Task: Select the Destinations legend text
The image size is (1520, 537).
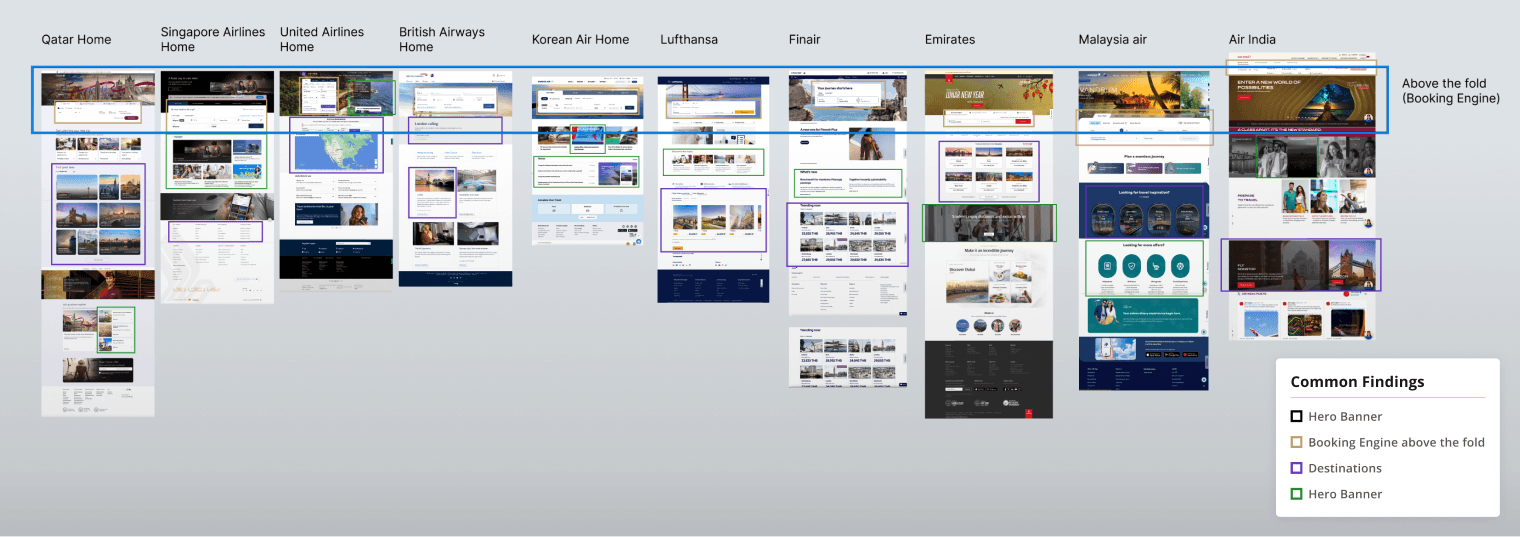Action: point(1345,468)
